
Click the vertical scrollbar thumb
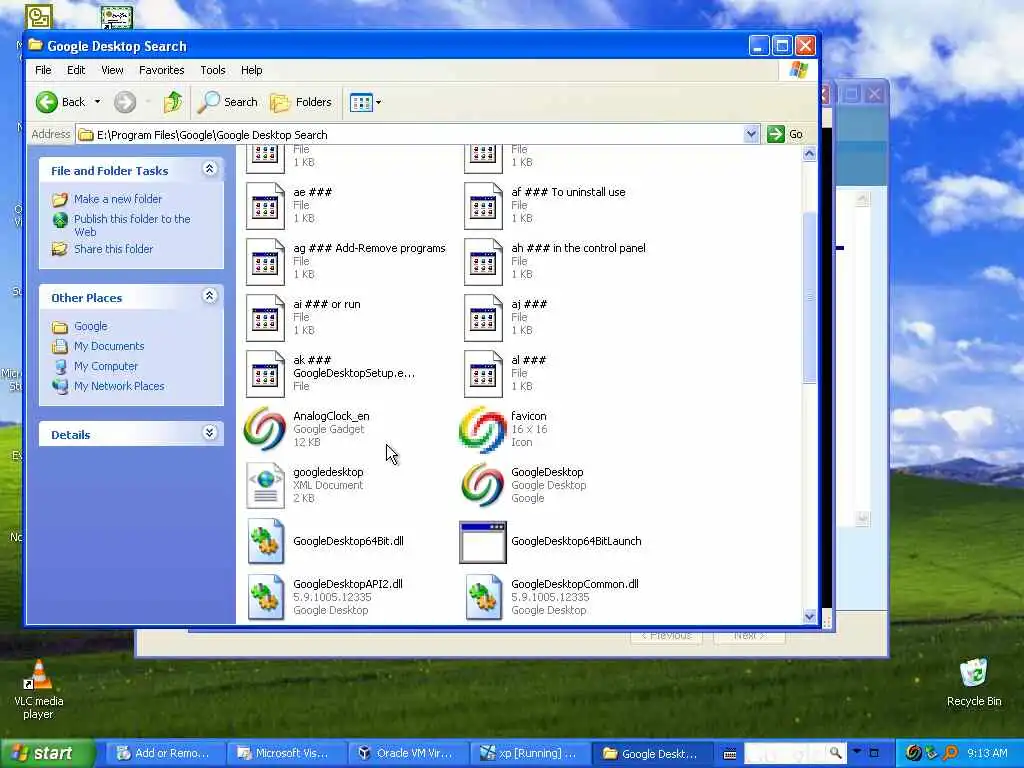click(x=809, y=297)
